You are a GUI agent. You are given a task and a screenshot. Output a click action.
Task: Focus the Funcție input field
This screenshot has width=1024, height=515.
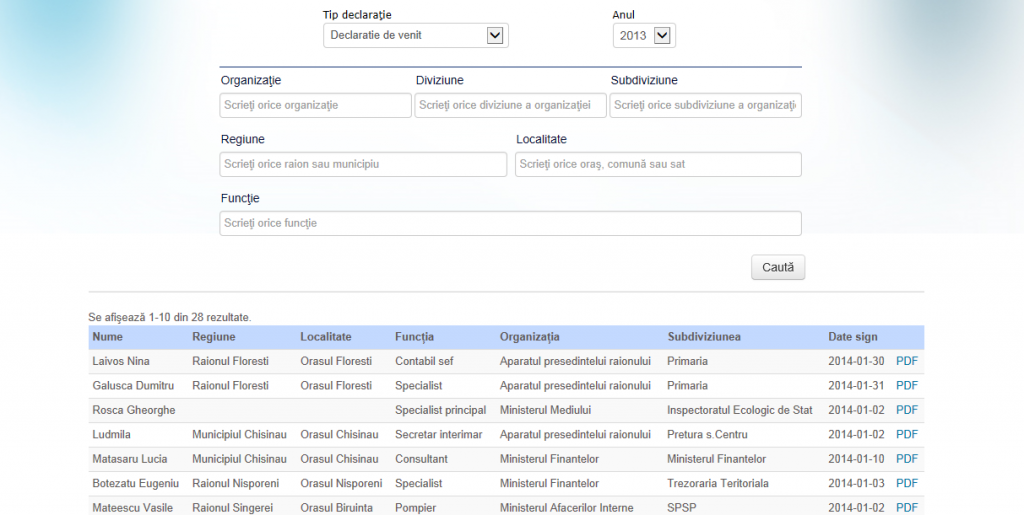[510, 223]
